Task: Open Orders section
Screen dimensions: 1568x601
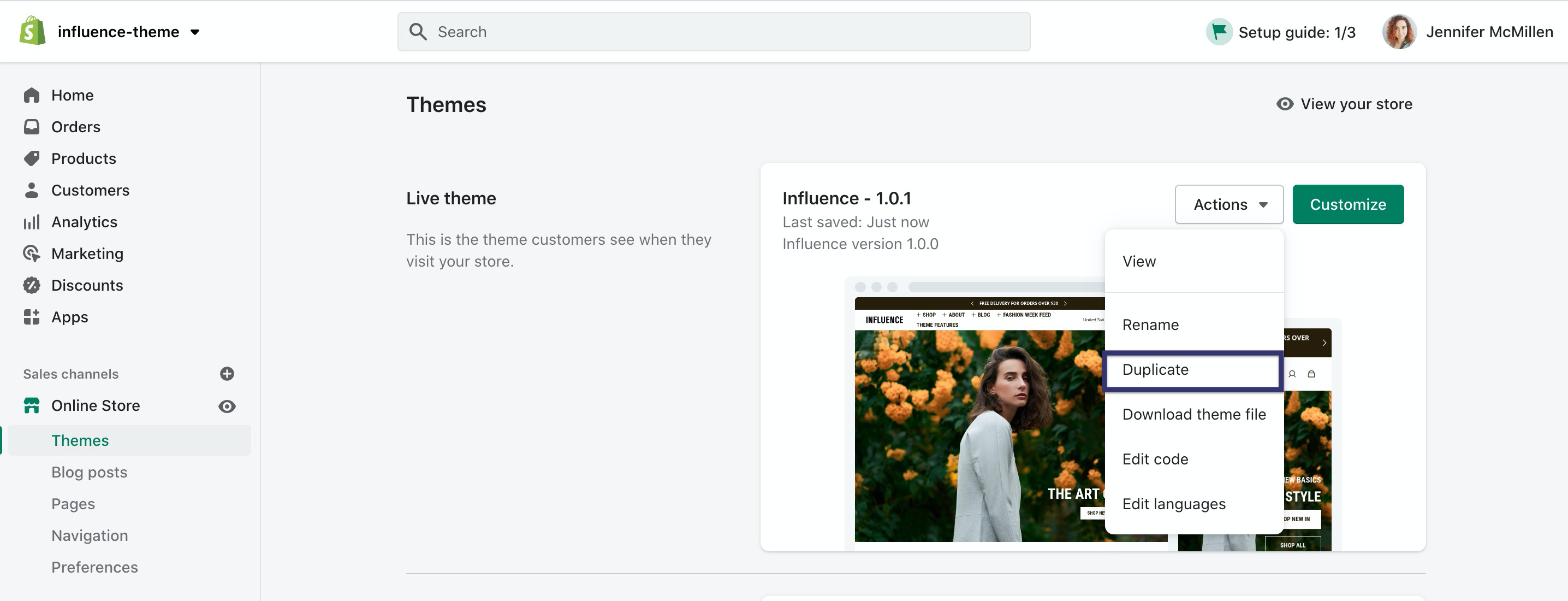Action: 76,127
